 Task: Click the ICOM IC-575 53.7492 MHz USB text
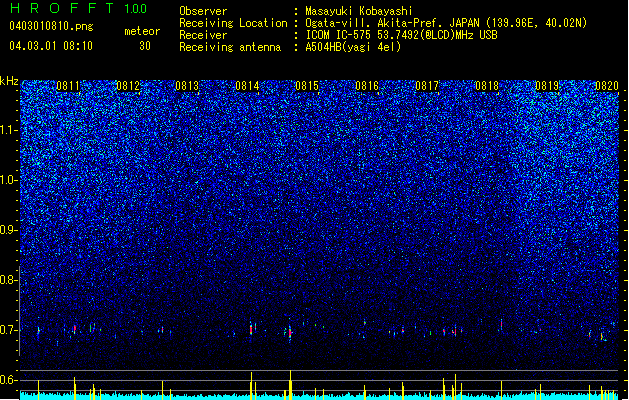[x=401, y=35]
